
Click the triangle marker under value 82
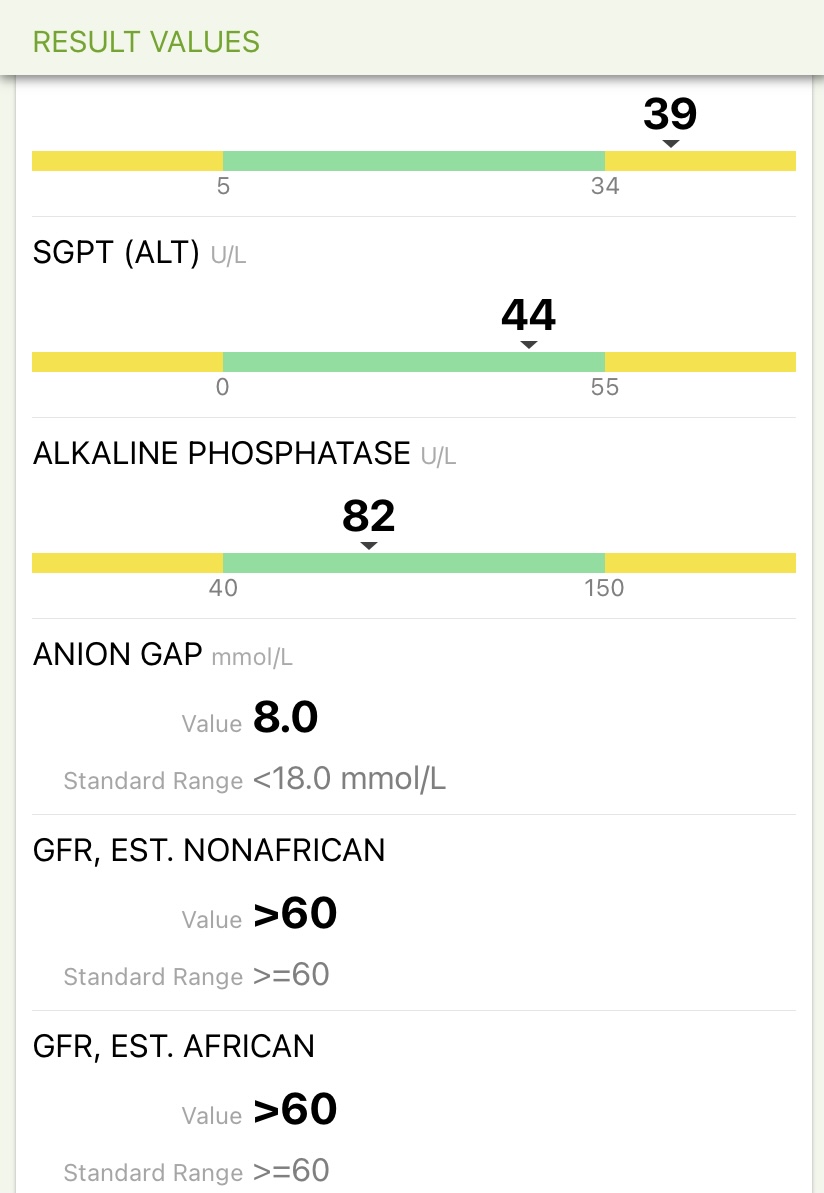(369, 546)
